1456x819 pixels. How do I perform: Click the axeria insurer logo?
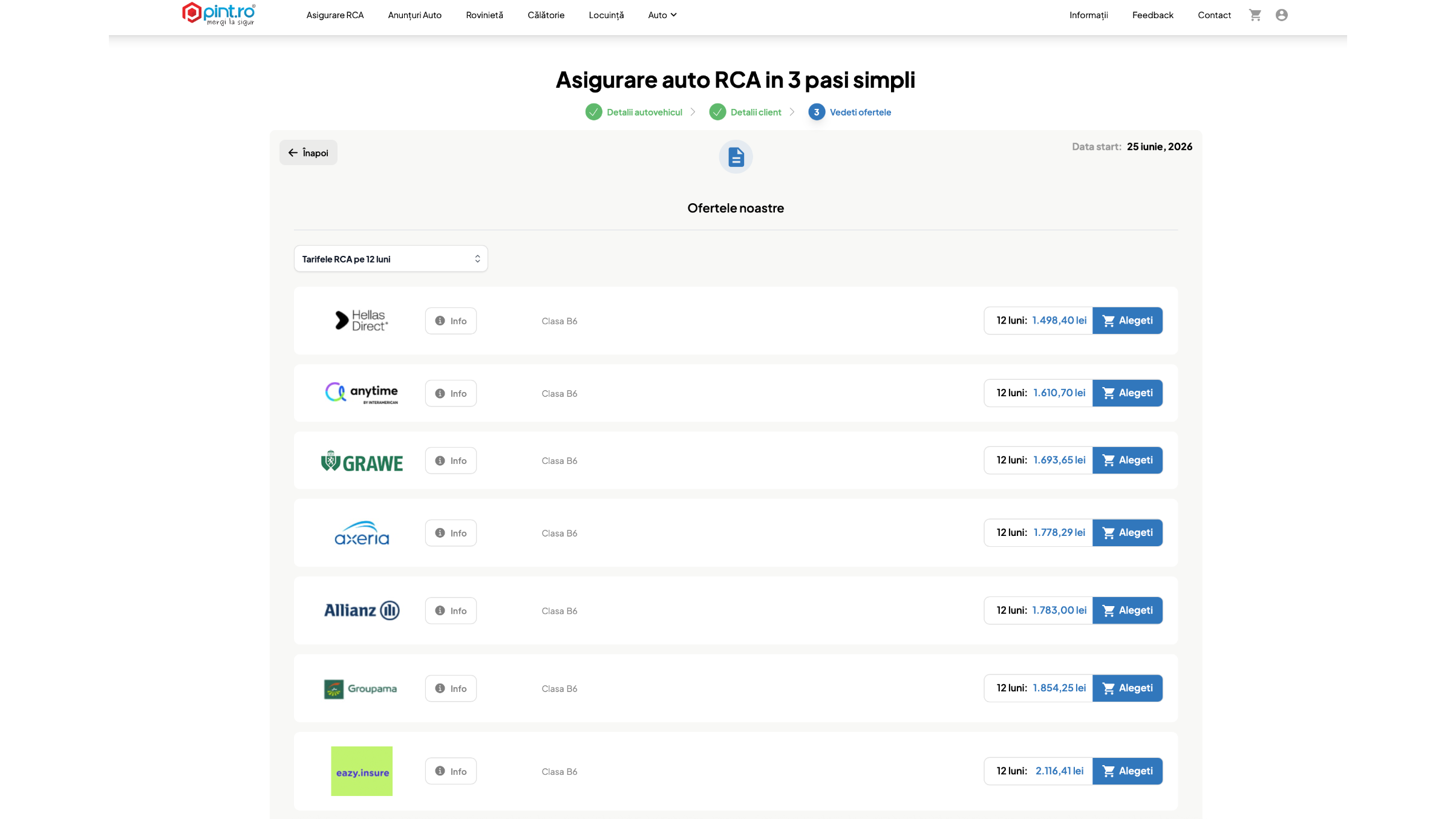[x=362, y=533]
